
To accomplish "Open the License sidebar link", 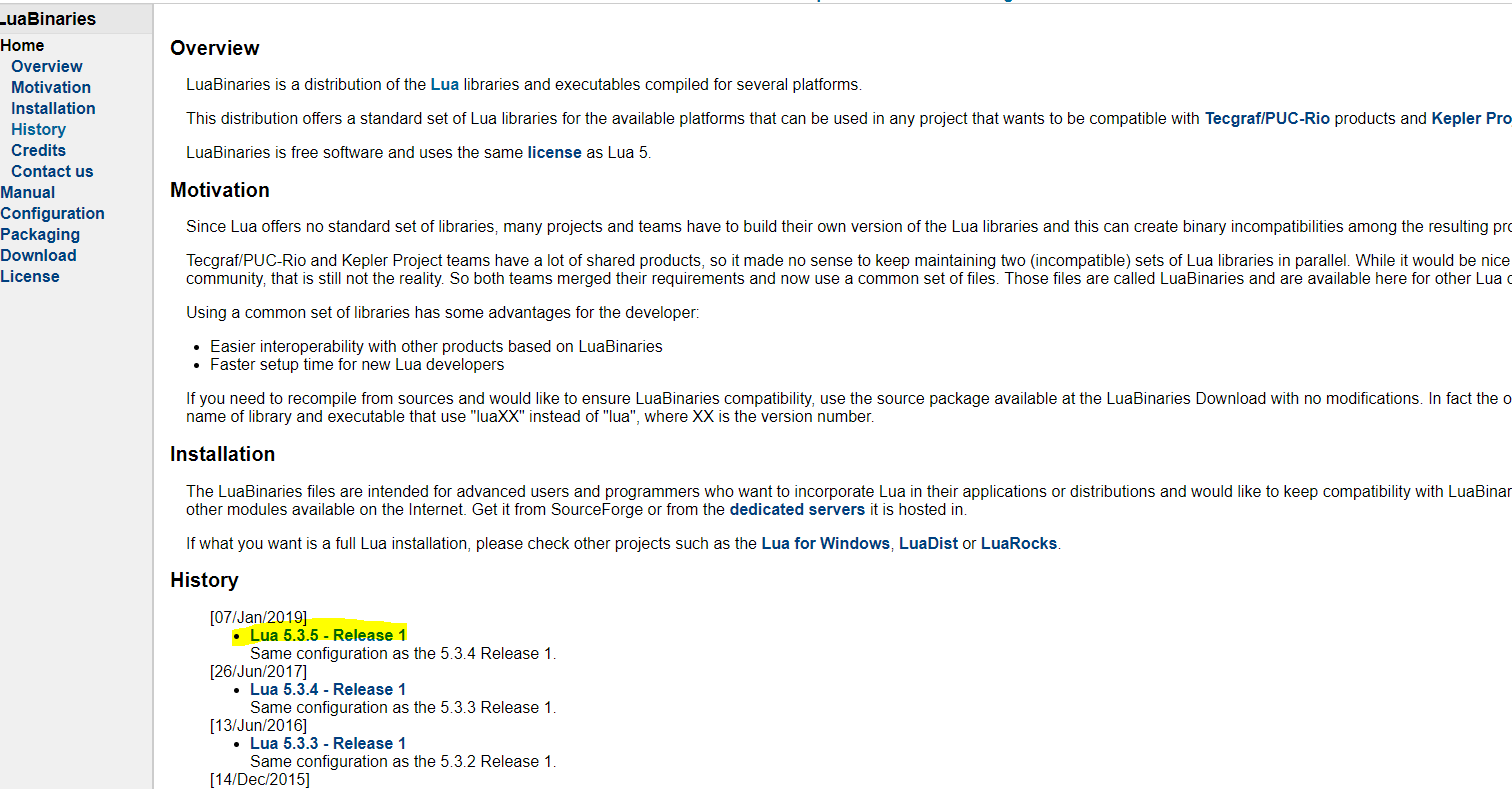I will tap(30, 276).
